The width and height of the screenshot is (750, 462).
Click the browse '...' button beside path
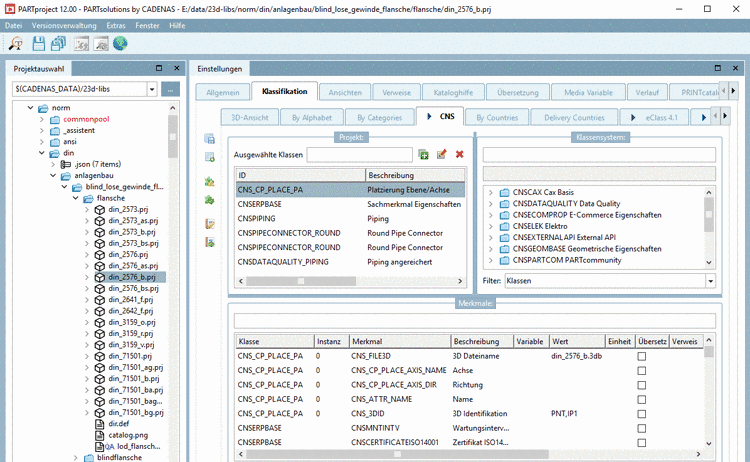[x=171, y=89]
